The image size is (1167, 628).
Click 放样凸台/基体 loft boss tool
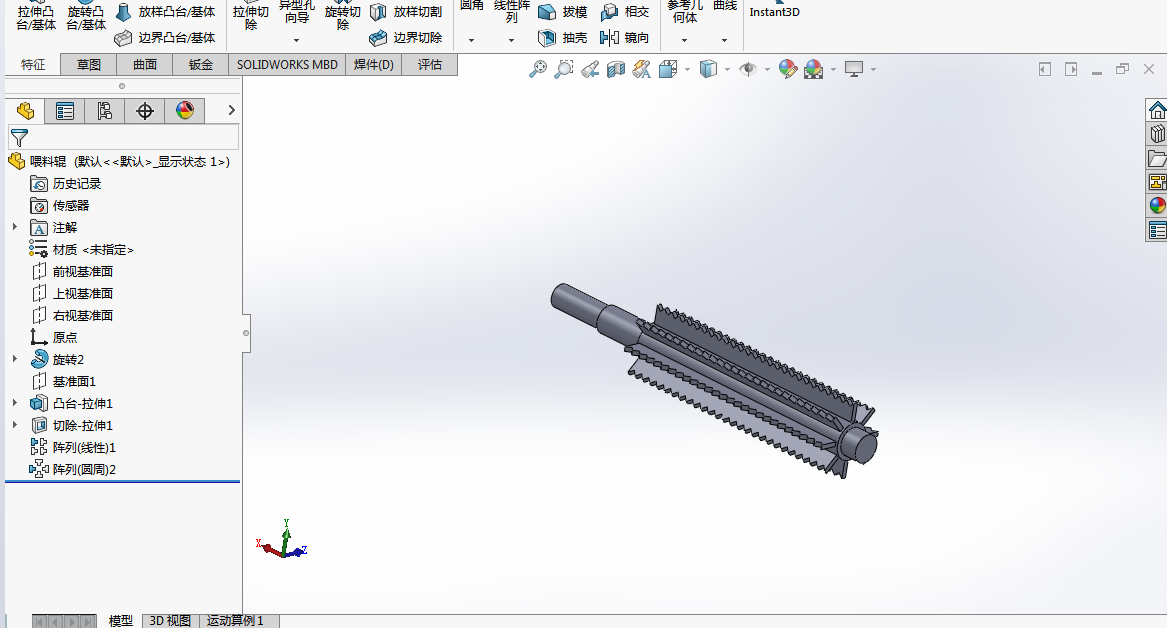pyautogui.click(x=165, y=12)
